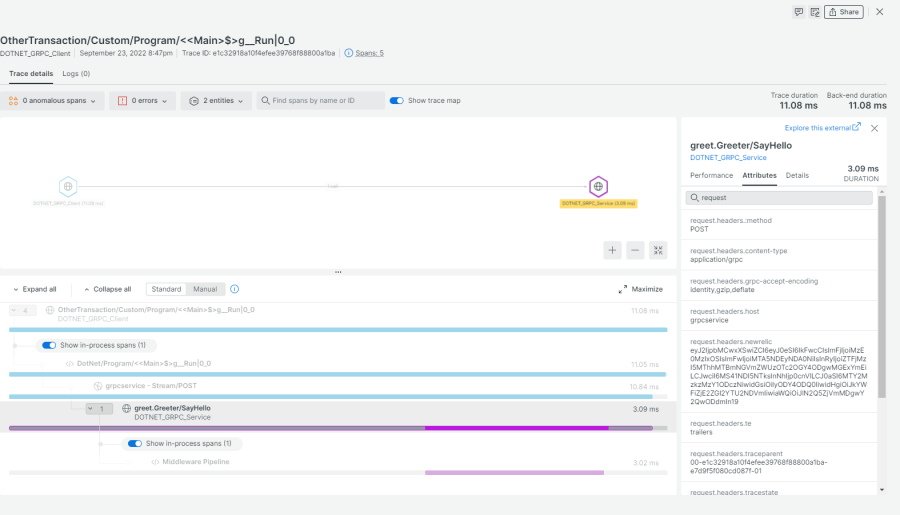
Task: Open the Explore this external link
Action: (822, 128)
